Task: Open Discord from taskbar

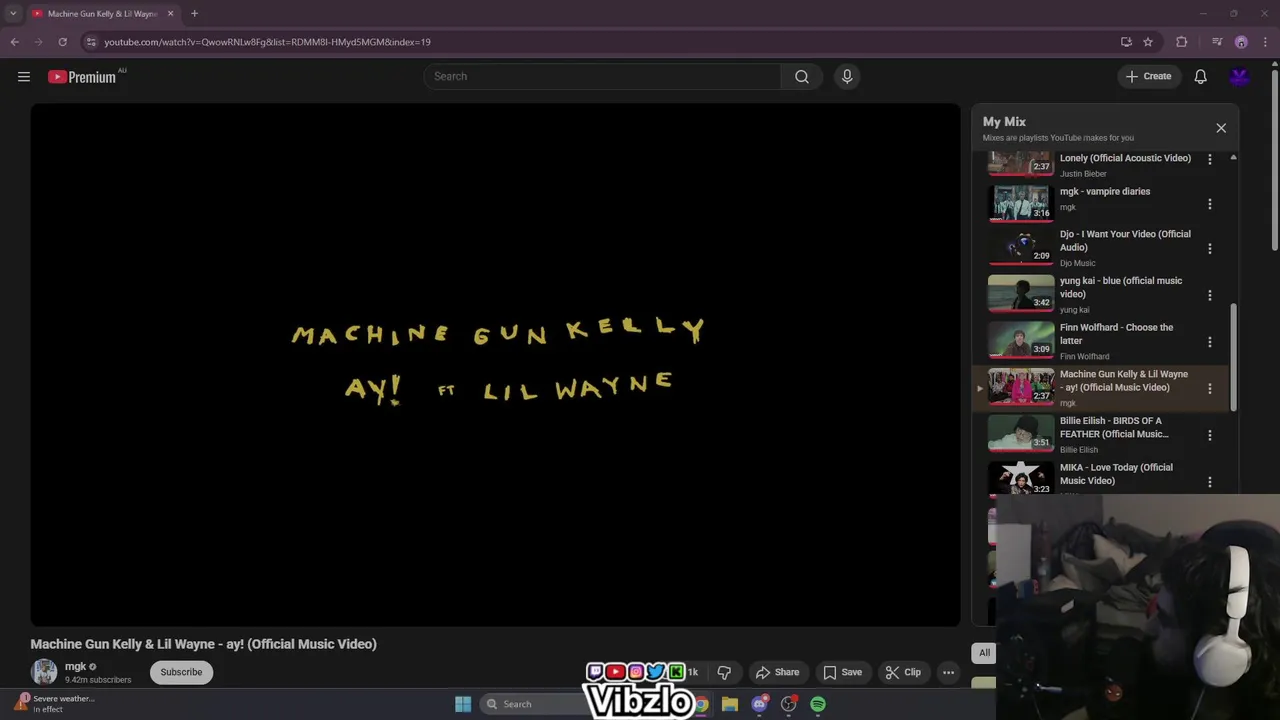Action: click(759, 704)
